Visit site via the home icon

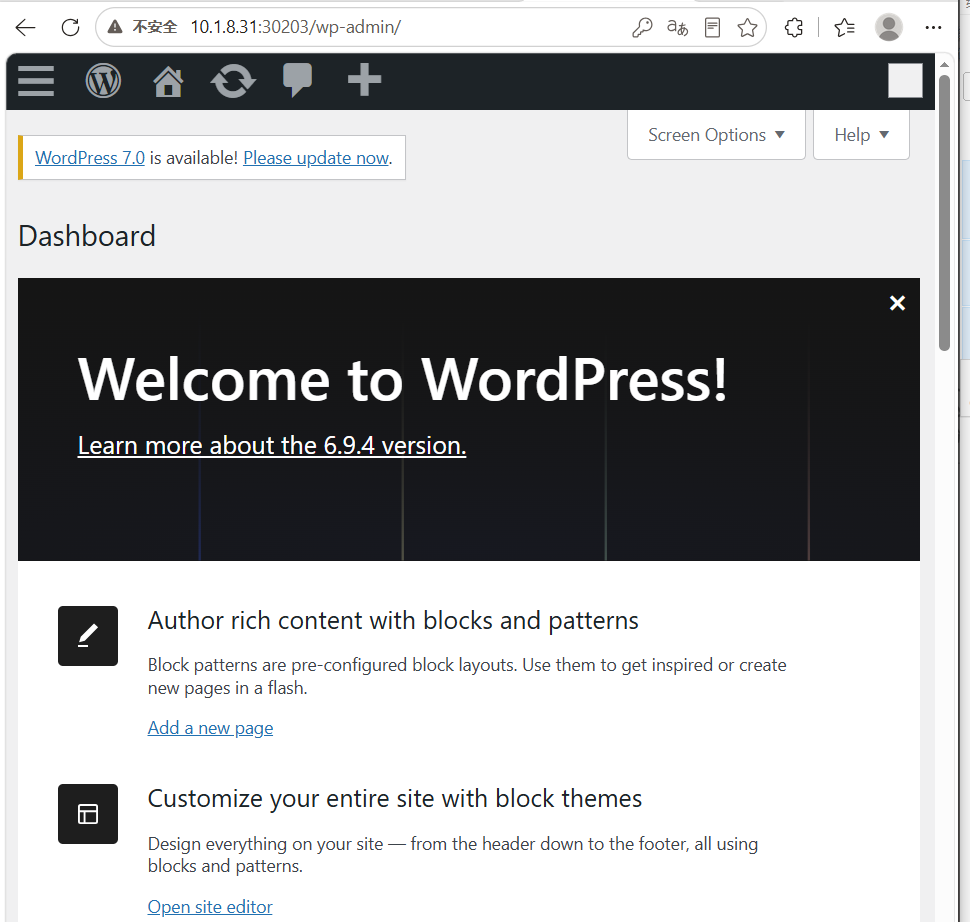click(x=168, y=81)
